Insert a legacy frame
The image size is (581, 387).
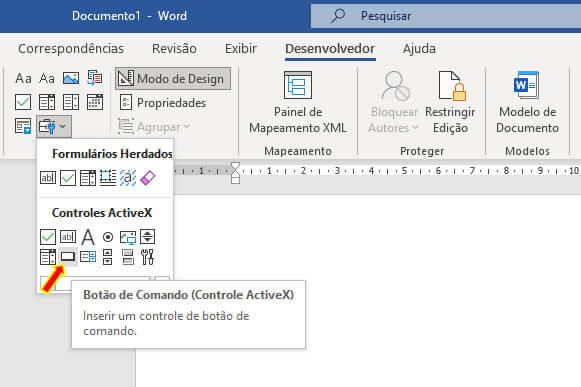coord(108,178)
